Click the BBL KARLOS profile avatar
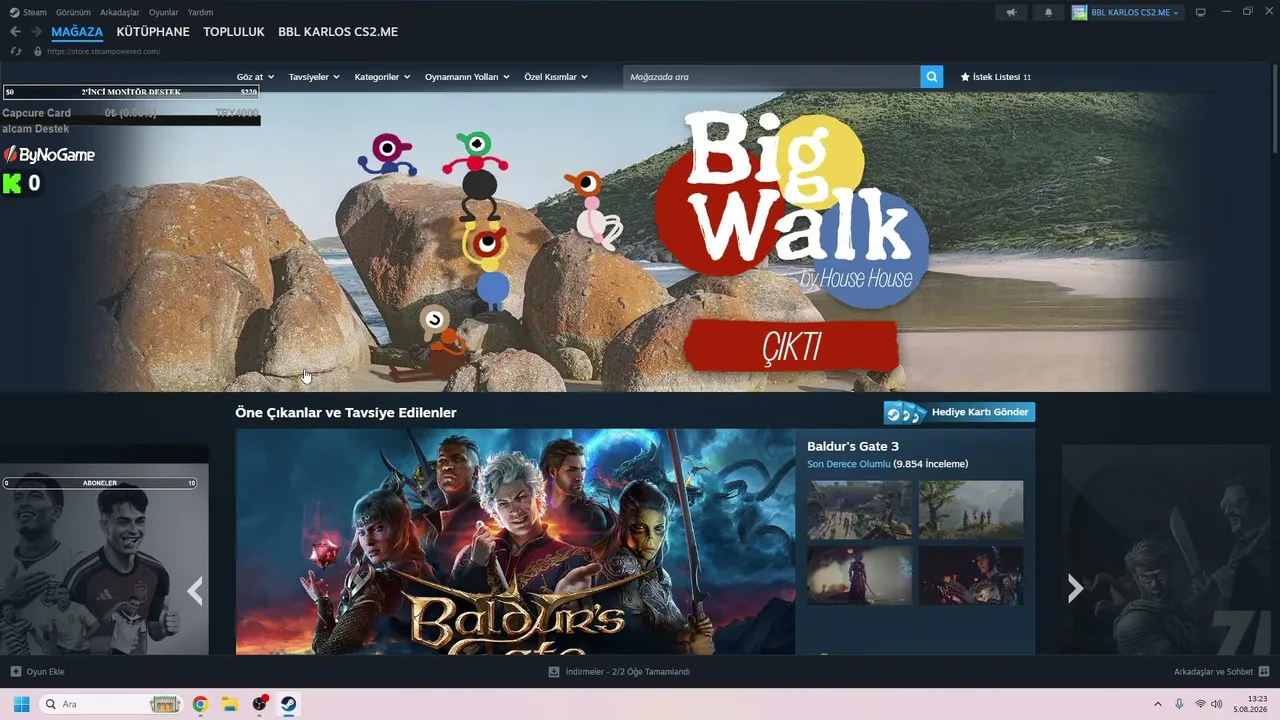This screenshot has width=1280, height=720. pos(1079,12)
